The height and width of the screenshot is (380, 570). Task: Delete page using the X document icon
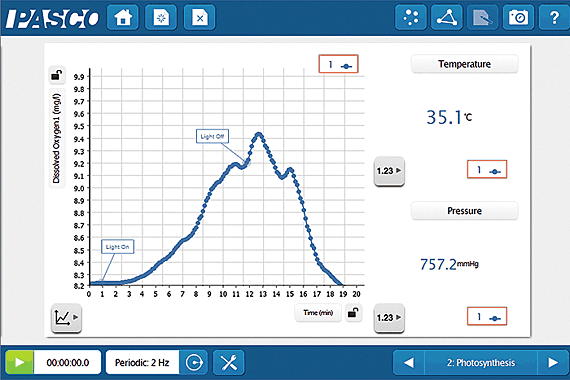click(200, 17)
